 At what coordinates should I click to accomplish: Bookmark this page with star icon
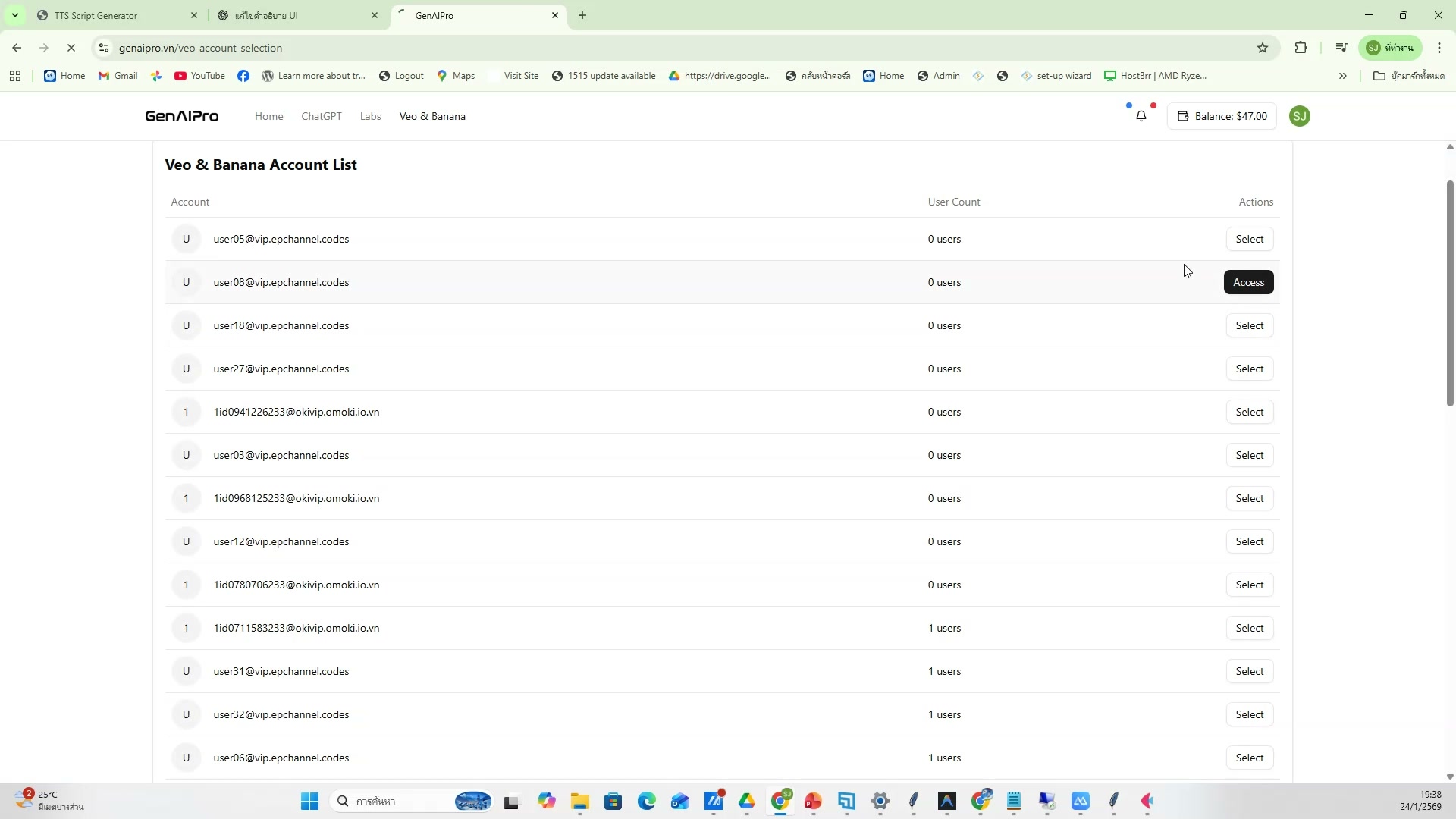(1263, 48)
